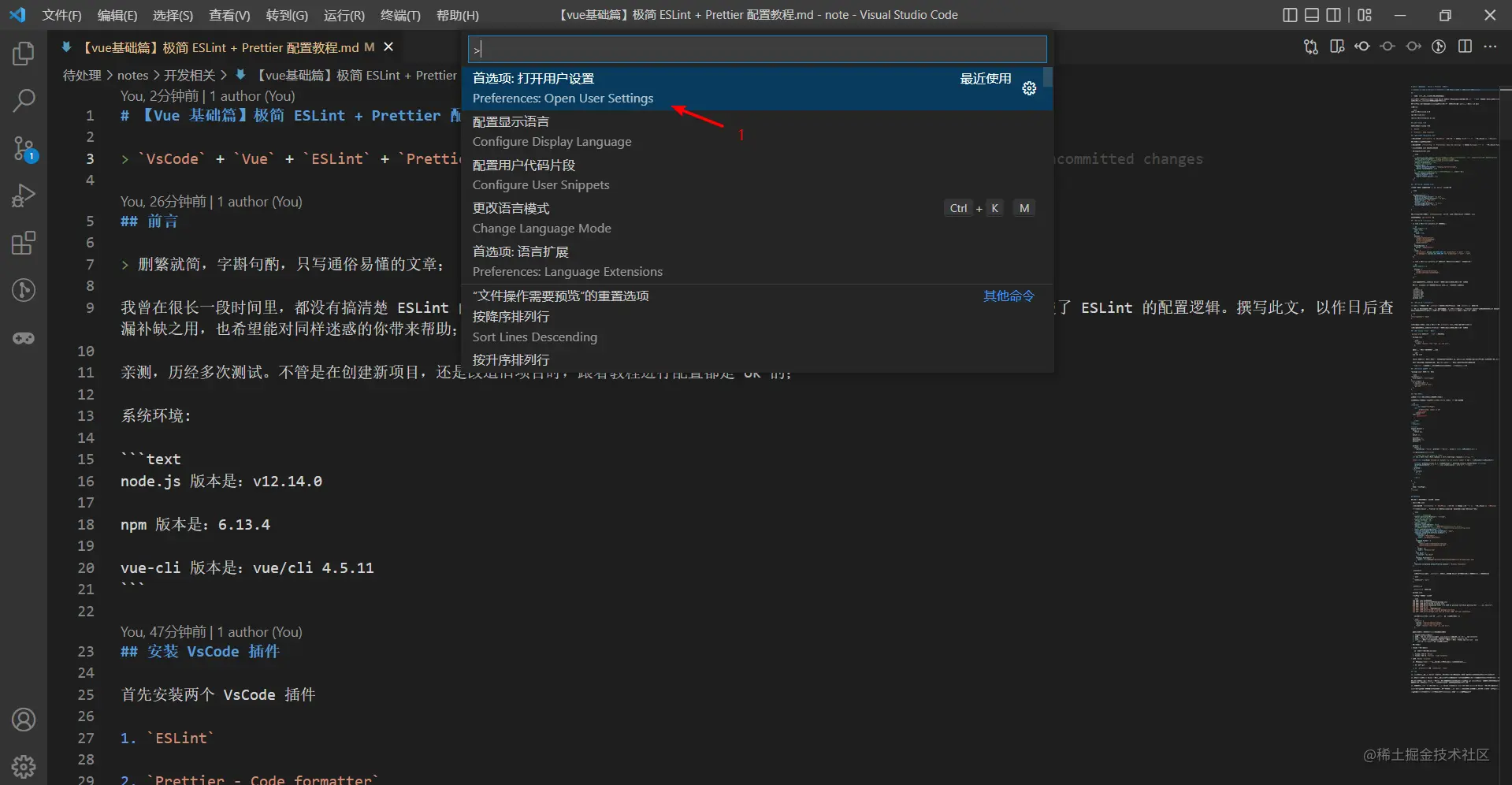The image size is (1512, 785).
Task: Open the 查看(V) menu
Action: point(229,15)
